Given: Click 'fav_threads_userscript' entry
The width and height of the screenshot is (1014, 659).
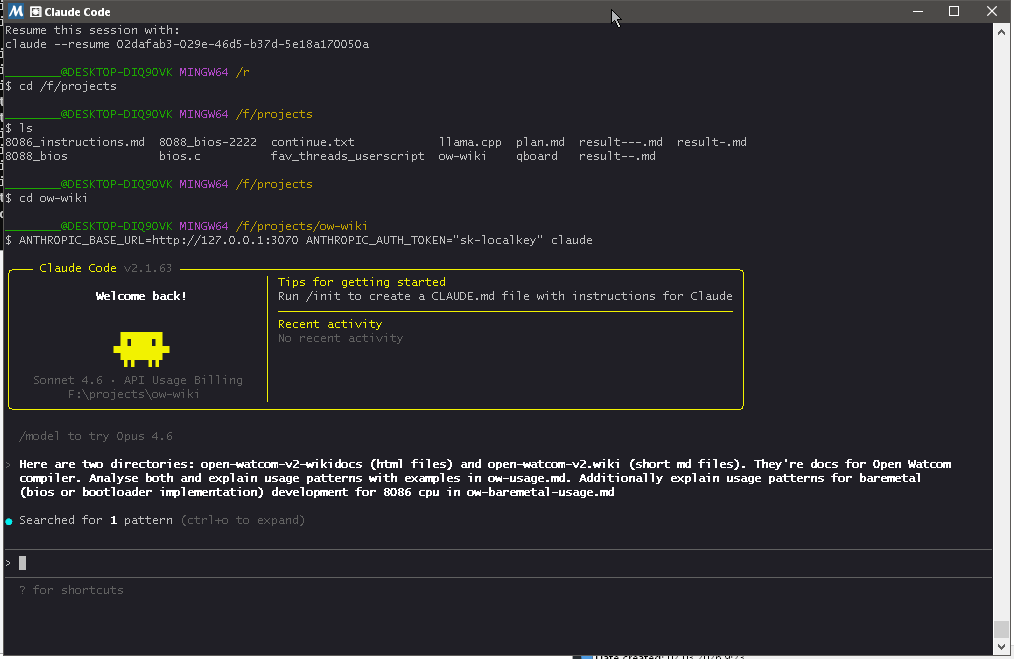Looking at the screenshot, I should tap(347, 157).
